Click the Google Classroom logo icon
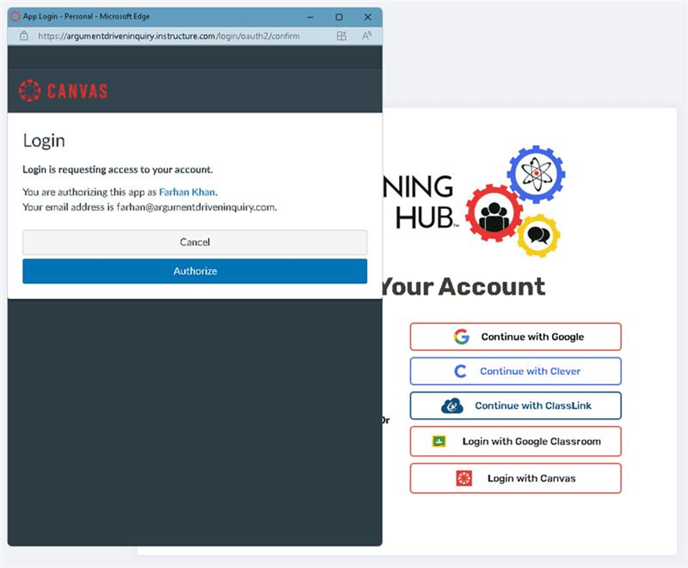This screenshot has height=568, width=688. point(439,441)
